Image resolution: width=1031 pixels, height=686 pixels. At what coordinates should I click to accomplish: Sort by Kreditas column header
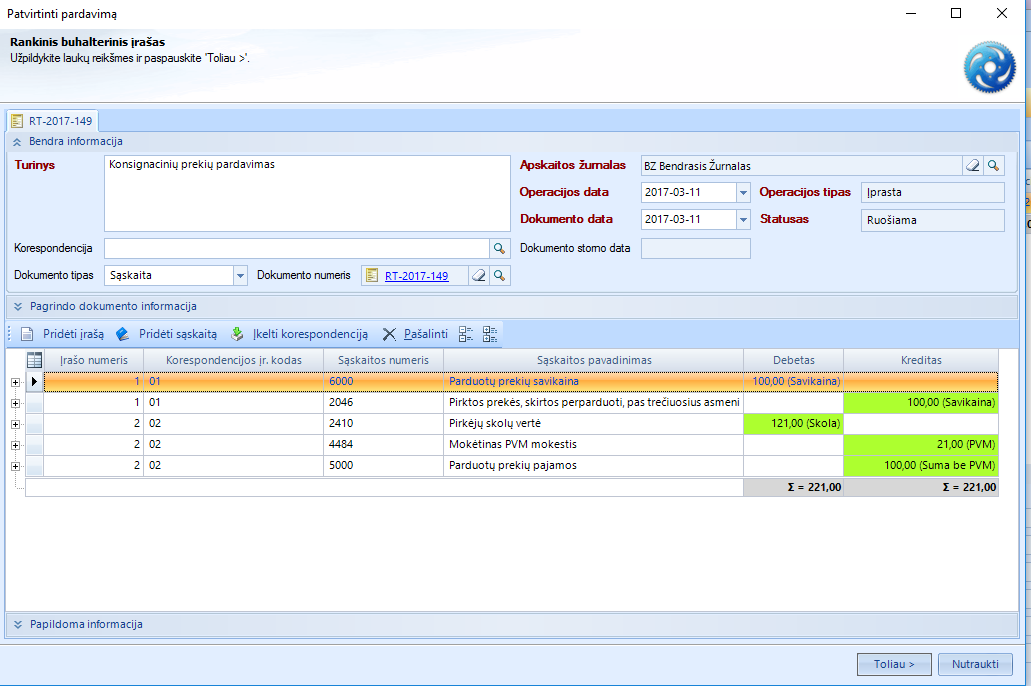pyautogui.click(x=921, y=360)
